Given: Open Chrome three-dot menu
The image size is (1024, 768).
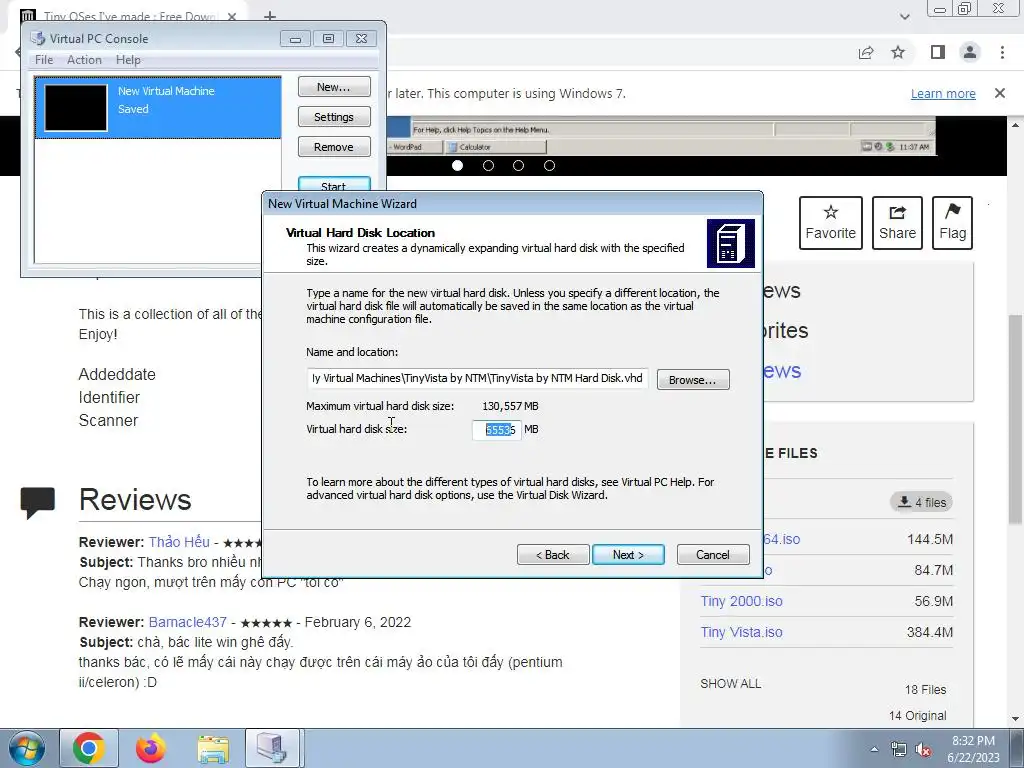Looking at the screenshot, I should coord(1002,52).
